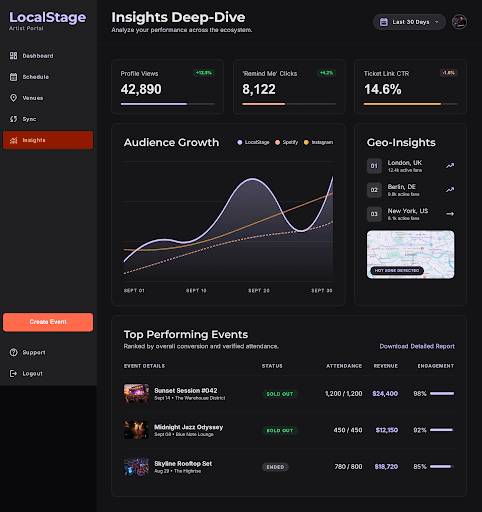Click the 1,200 / 1,200 attendance value

pos(344,394)
